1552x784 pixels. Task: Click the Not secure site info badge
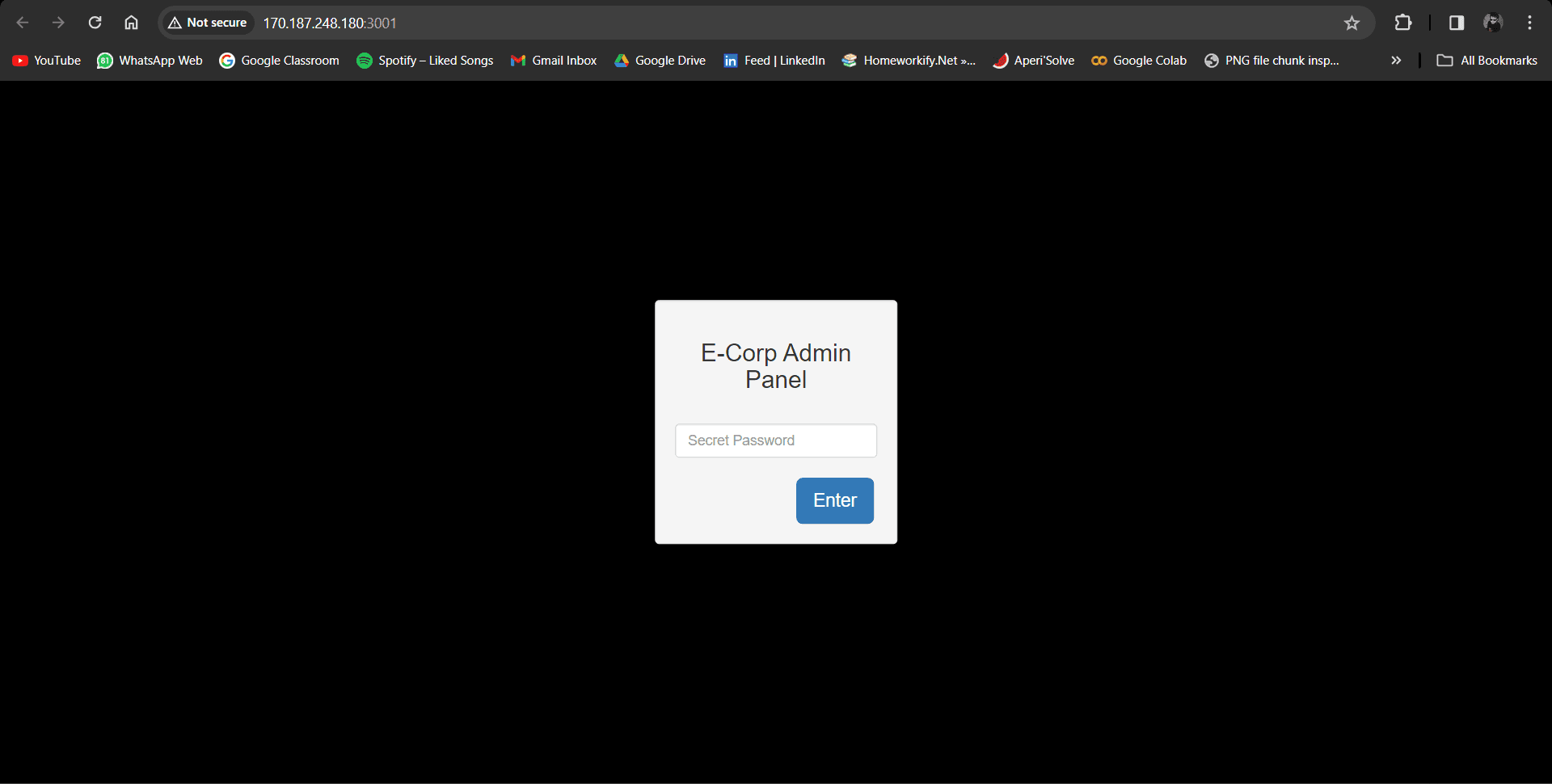pyautogui.click(x=208, y=23)
